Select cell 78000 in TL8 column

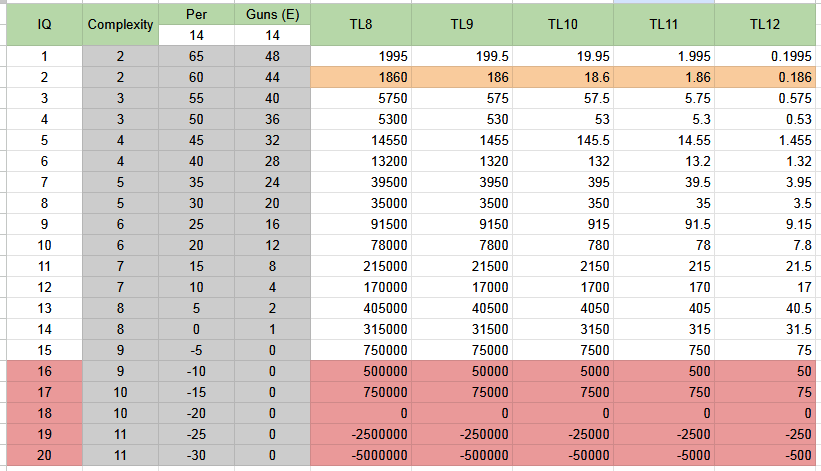tap(361, 245)
